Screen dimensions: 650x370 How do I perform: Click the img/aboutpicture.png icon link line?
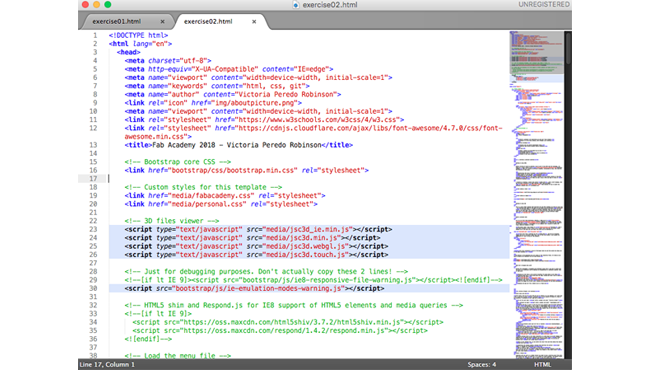coord(213,103)
